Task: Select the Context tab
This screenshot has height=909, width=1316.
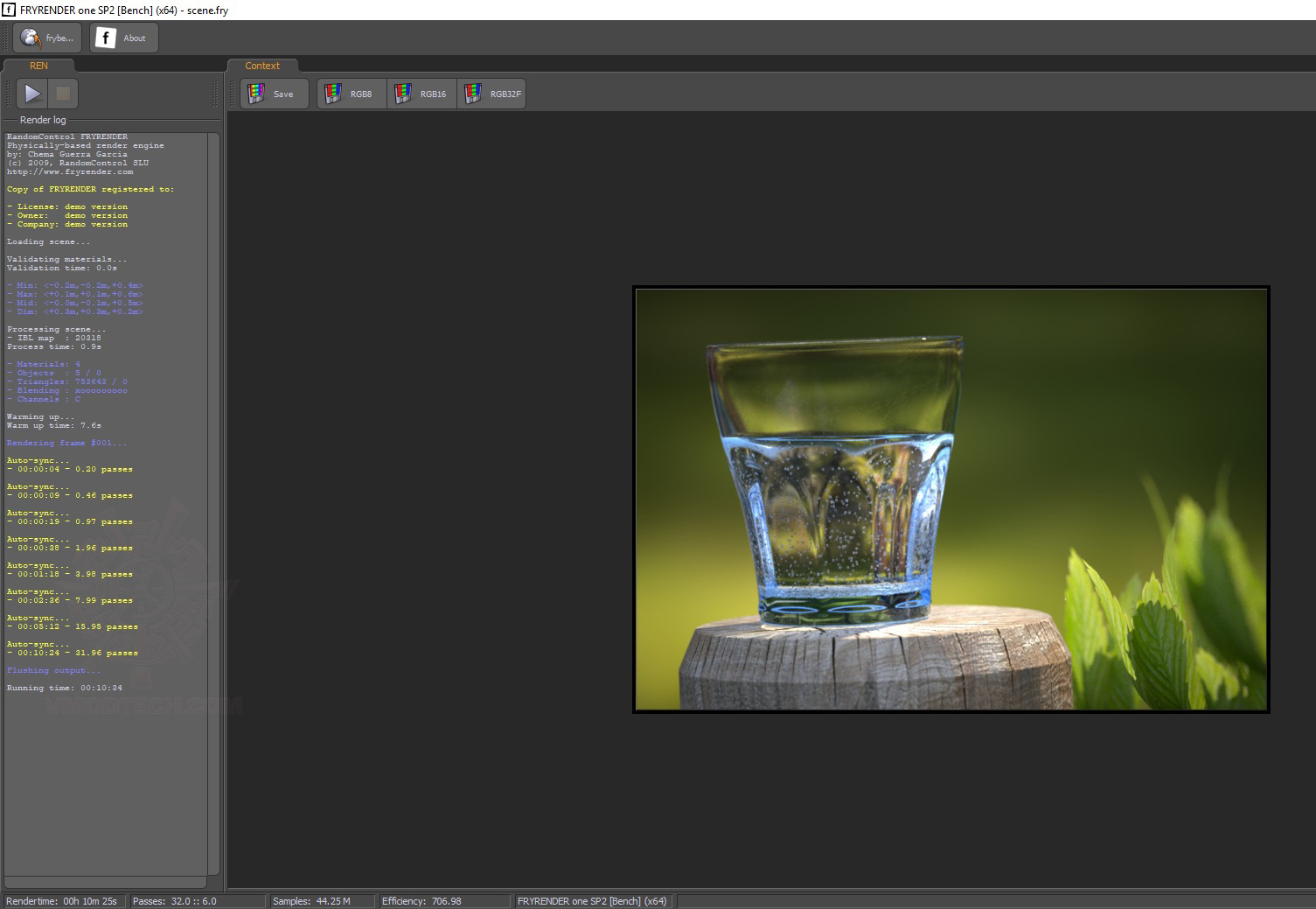Action: 262,66
